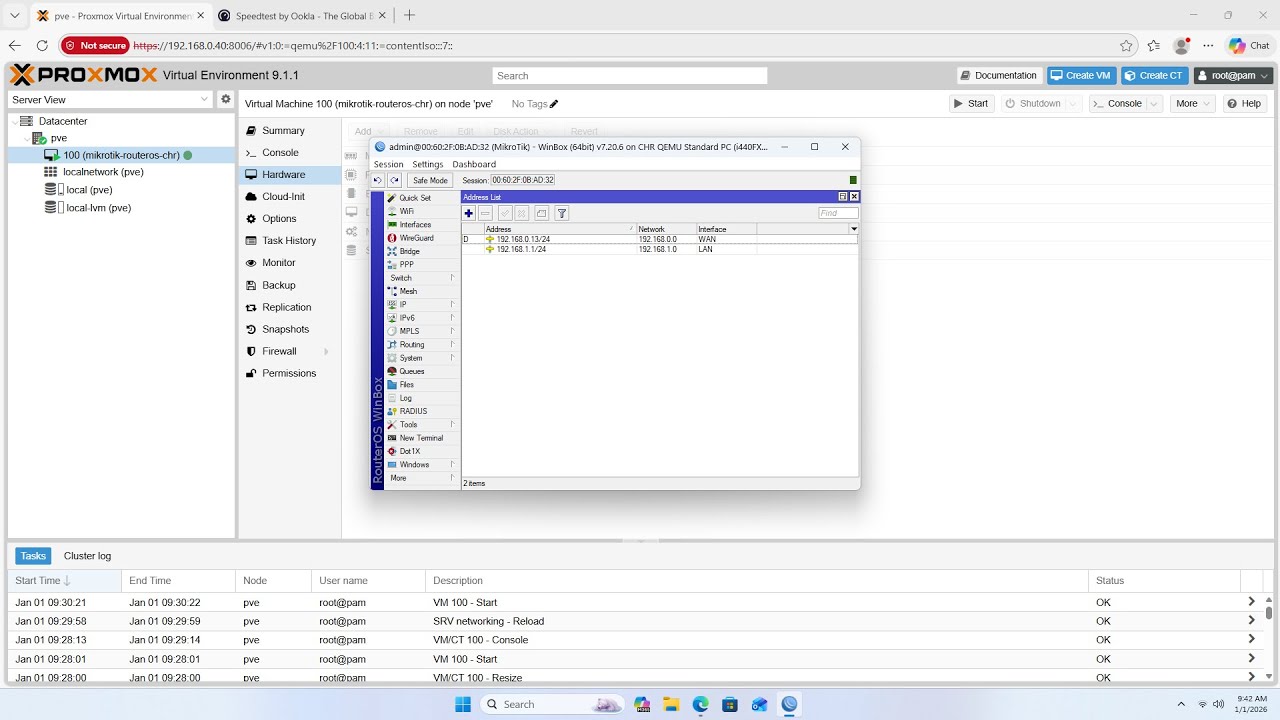
Task: Click the Find field in Address List
Action: coord(838,213)
